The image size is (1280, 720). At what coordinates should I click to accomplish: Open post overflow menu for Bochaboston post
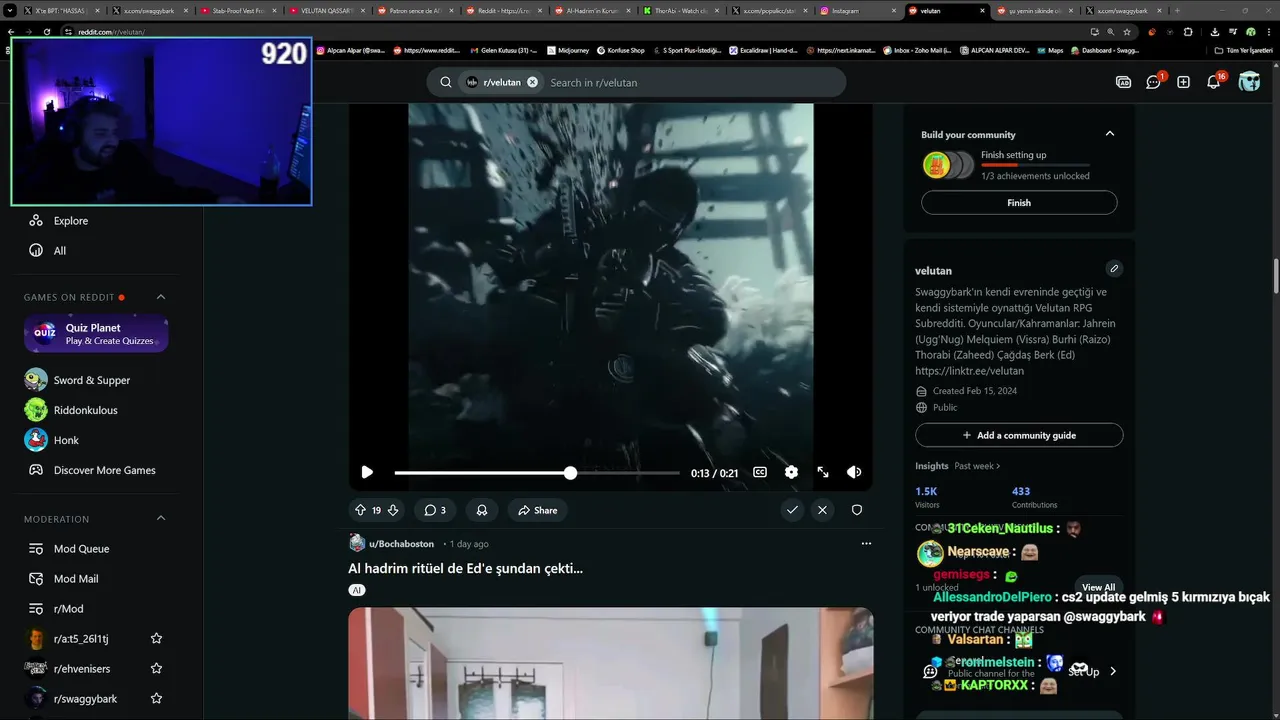pos(866,544)
